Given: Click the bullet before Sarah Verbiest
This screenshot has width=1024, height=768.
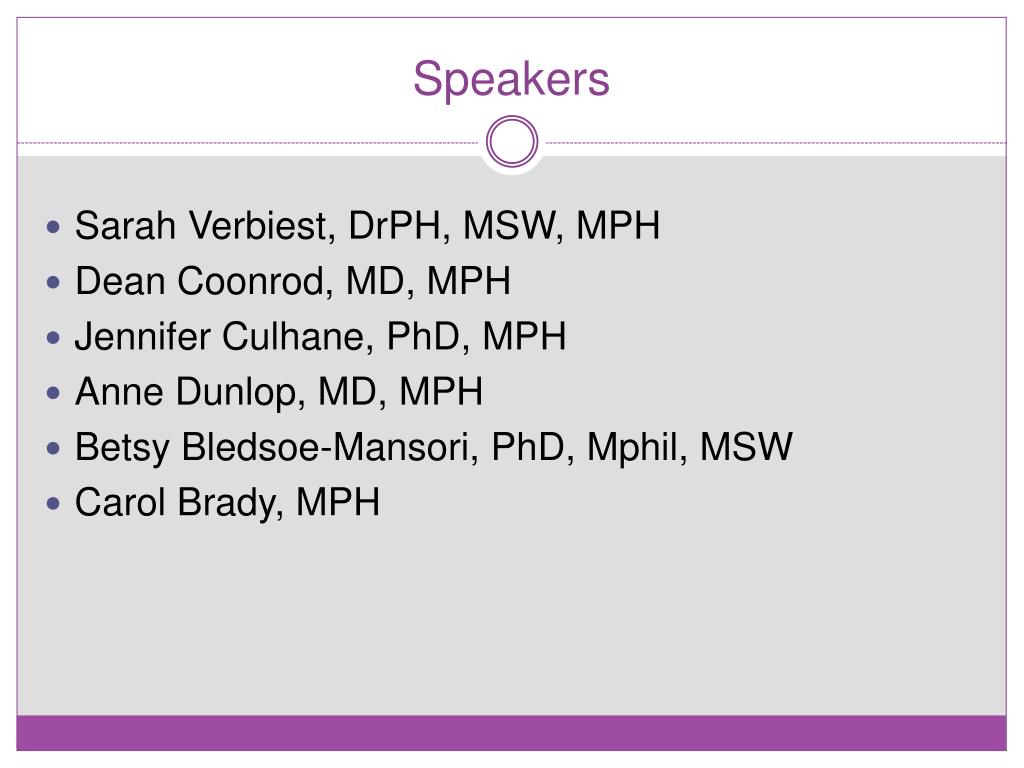Looking at the screenshot, I should click(54, 227).
